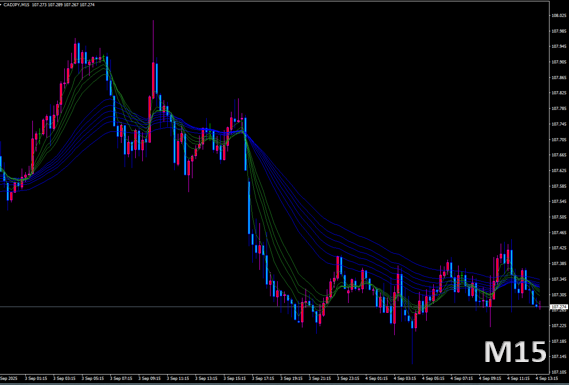Click the 108.025 price axis label

coord(559,16)
